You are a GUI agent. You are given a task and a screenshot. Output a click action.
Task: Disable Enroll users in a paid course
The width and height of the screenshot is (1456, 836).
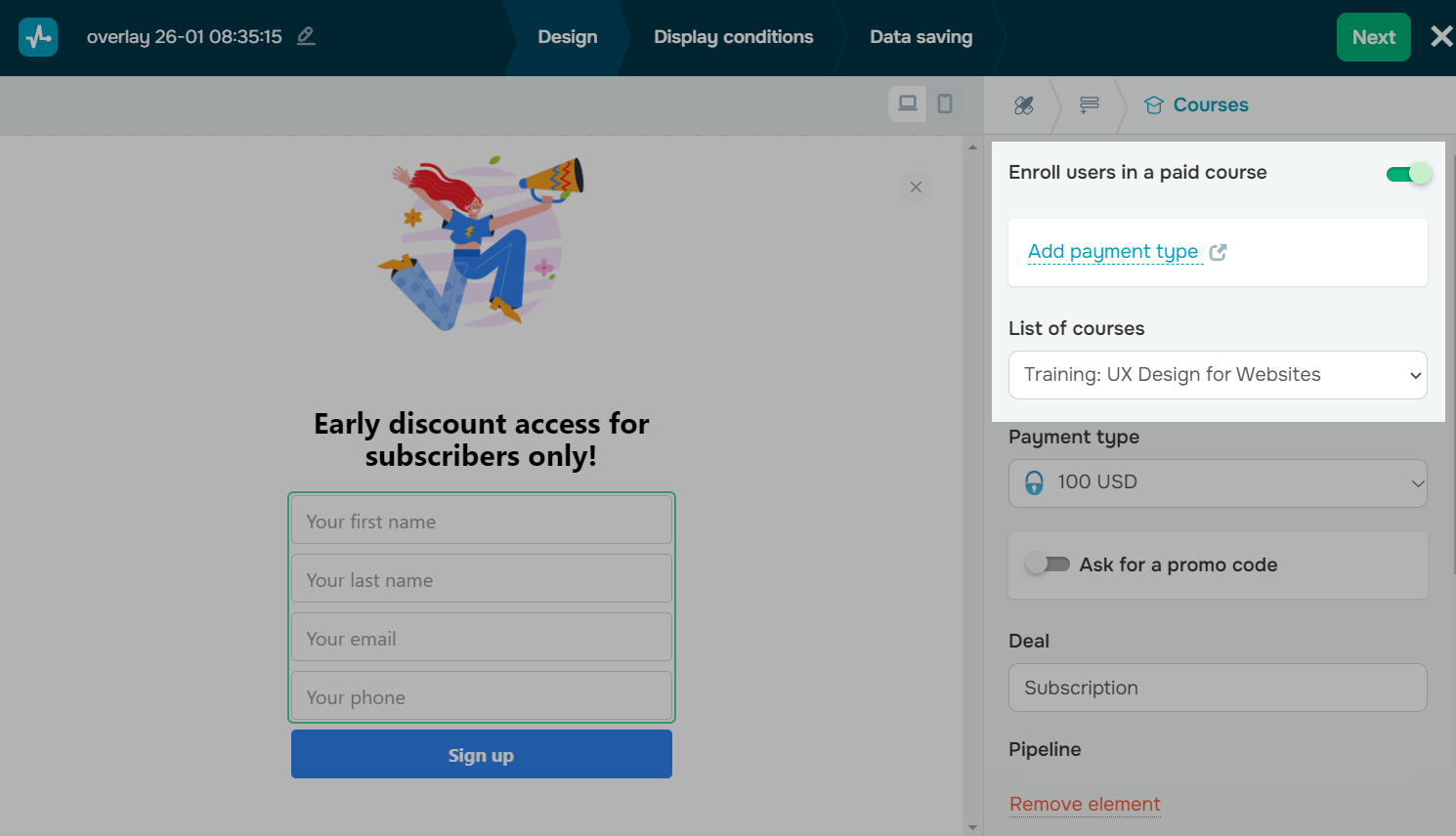(x=1408, y=174)
